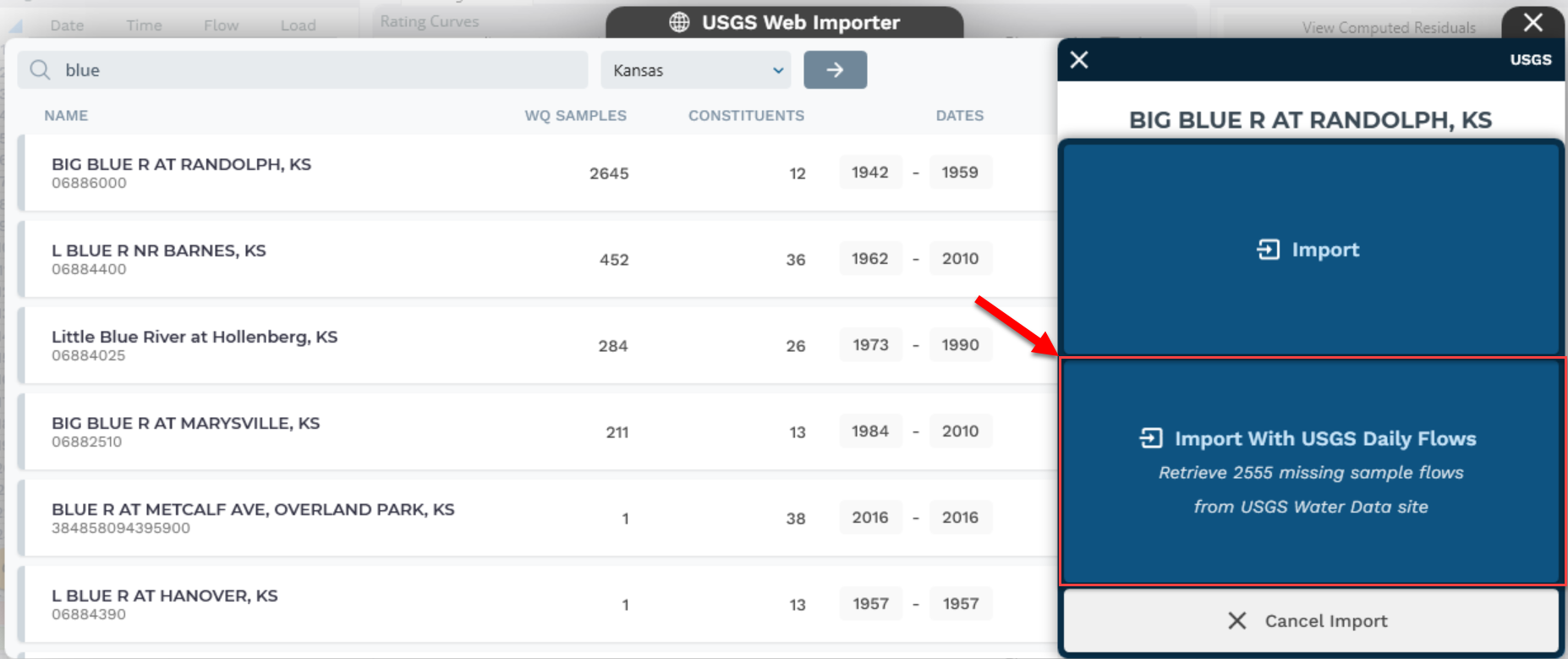This screenshot has height=659, width=1568.
Task: Close the USGS Web Importer window
Action: [x=1532, y=23]
